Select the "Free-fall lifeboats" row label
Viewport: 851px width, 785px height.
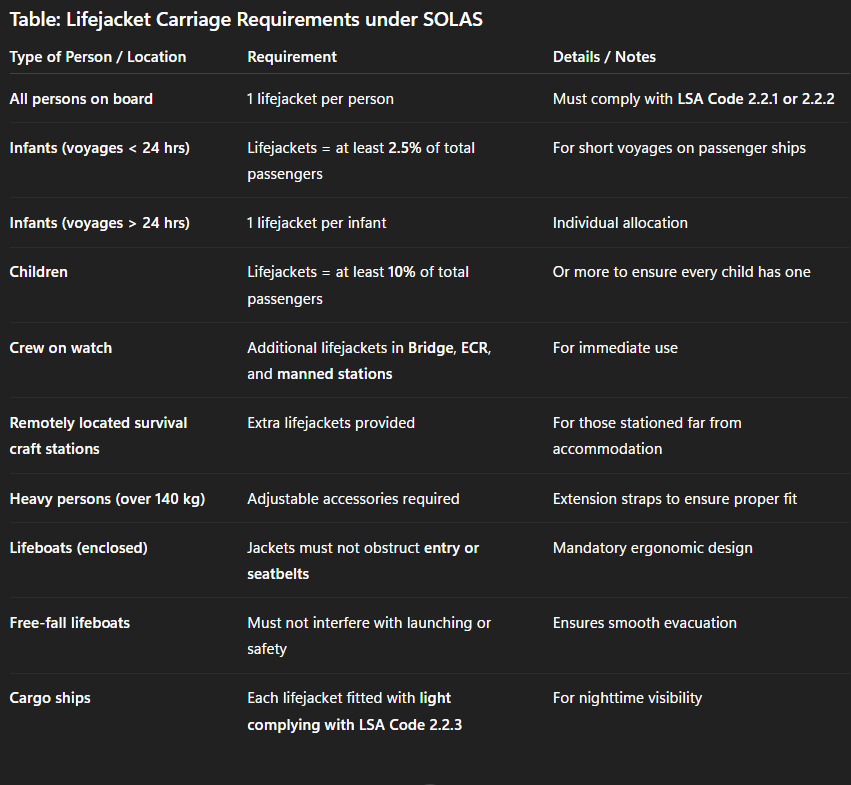[70, 623]
